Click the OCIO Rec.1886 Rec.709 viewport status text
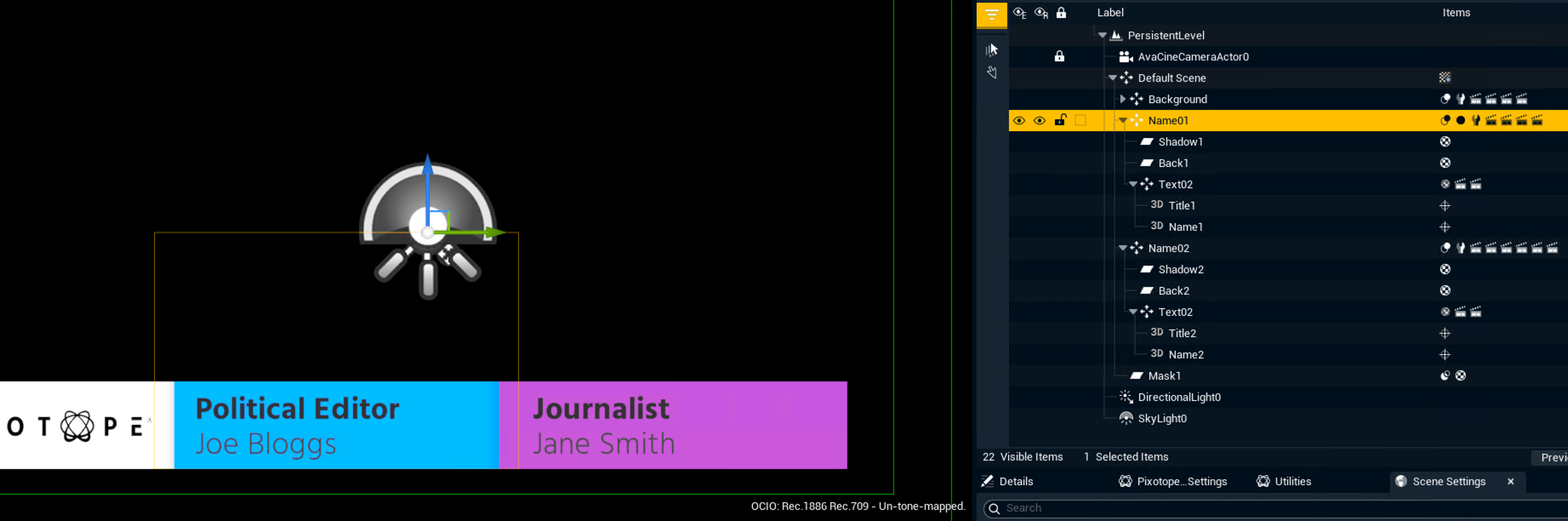Viewport: 1568px width, 521px height. click(858, 507)
